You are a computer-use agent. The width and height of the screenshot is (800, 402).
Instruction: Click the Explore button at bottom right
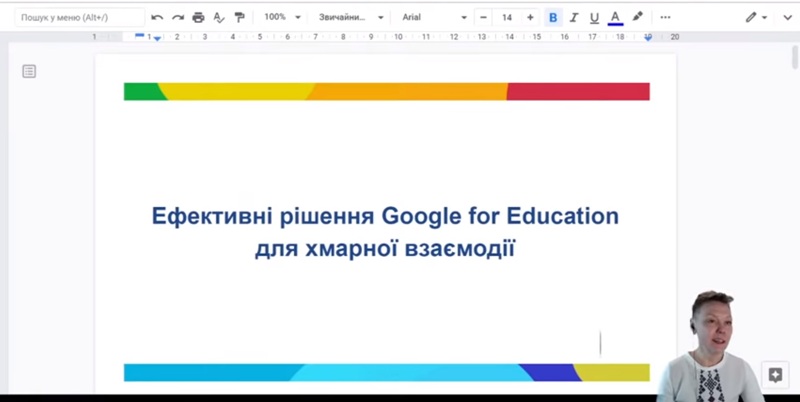(775, 375)
